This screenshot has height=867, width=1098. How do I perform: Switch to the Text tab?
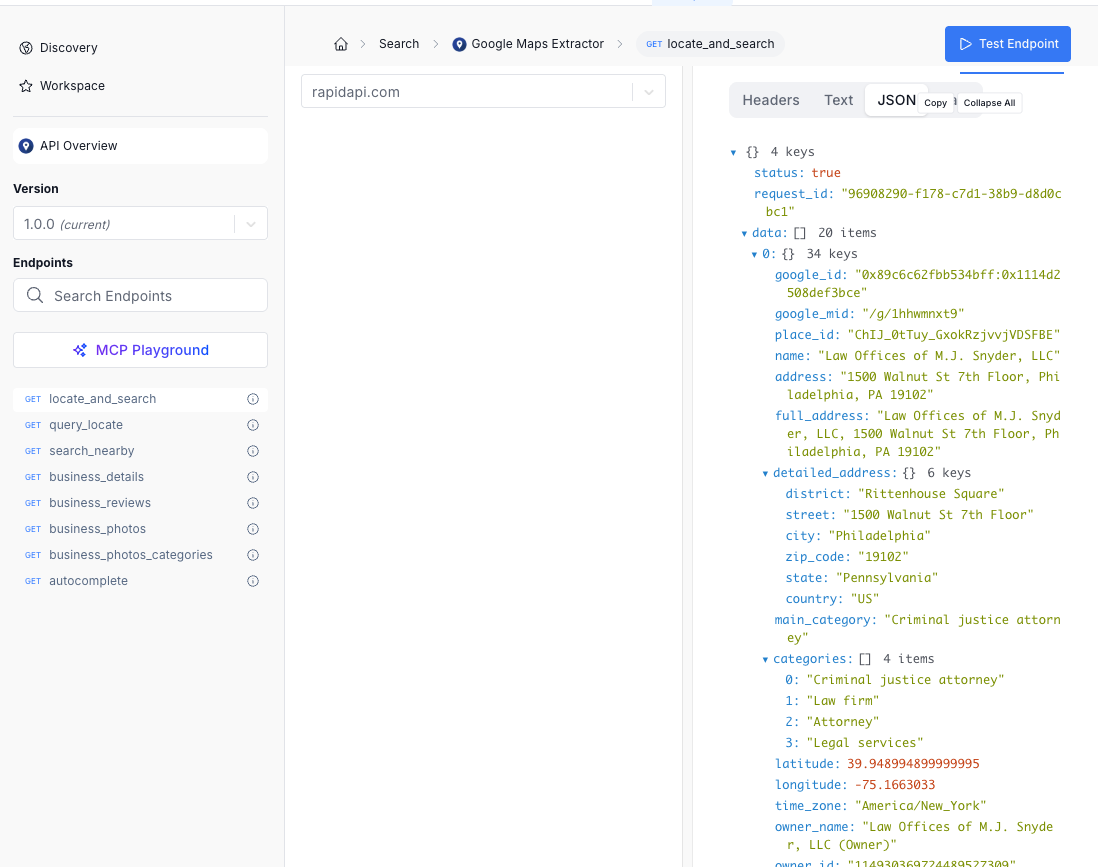point(838,100)
